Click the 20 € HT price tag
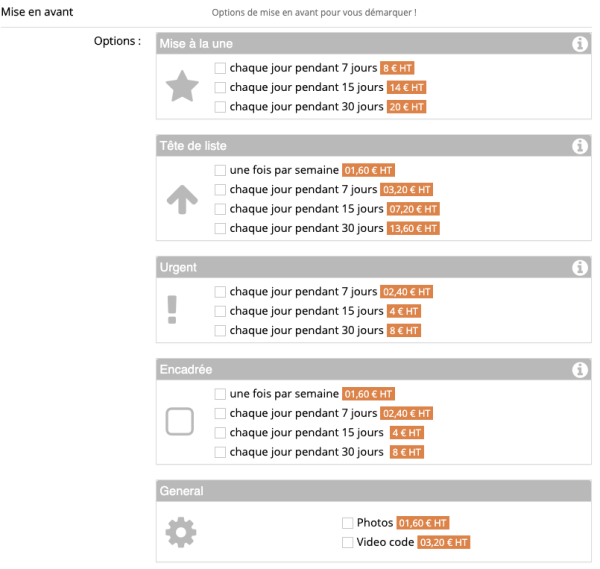 (x=407, y=107)
